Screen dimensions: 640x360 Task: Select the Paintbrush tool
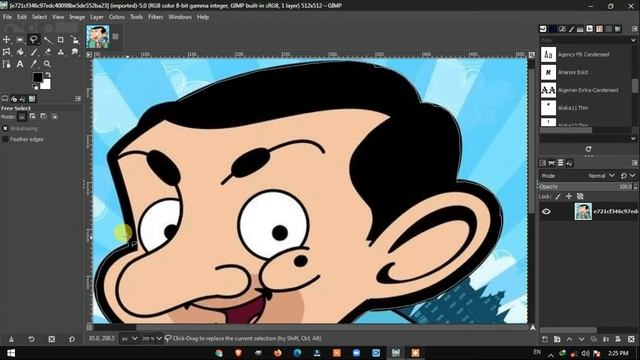coord(34,52)
